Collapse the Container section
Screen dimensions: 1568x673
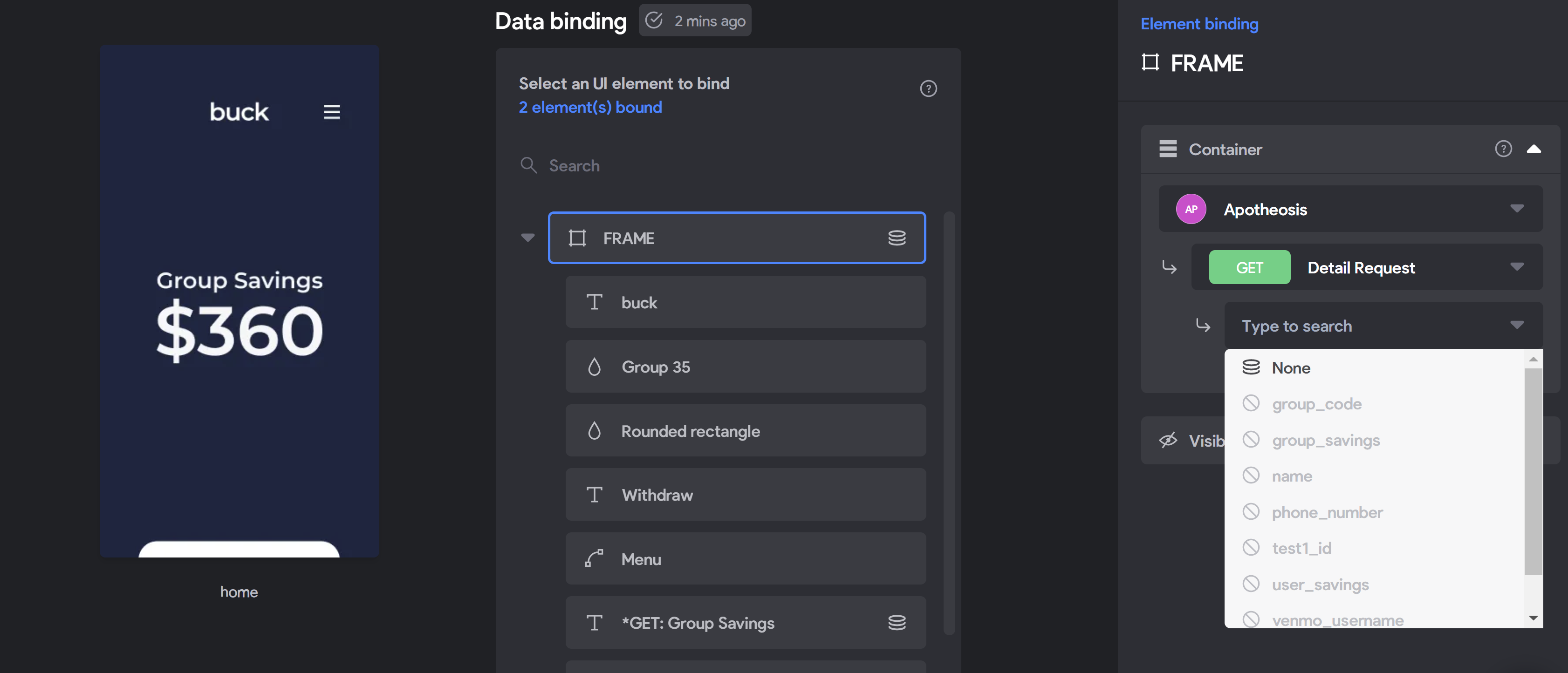click(x=1534, y=149)
